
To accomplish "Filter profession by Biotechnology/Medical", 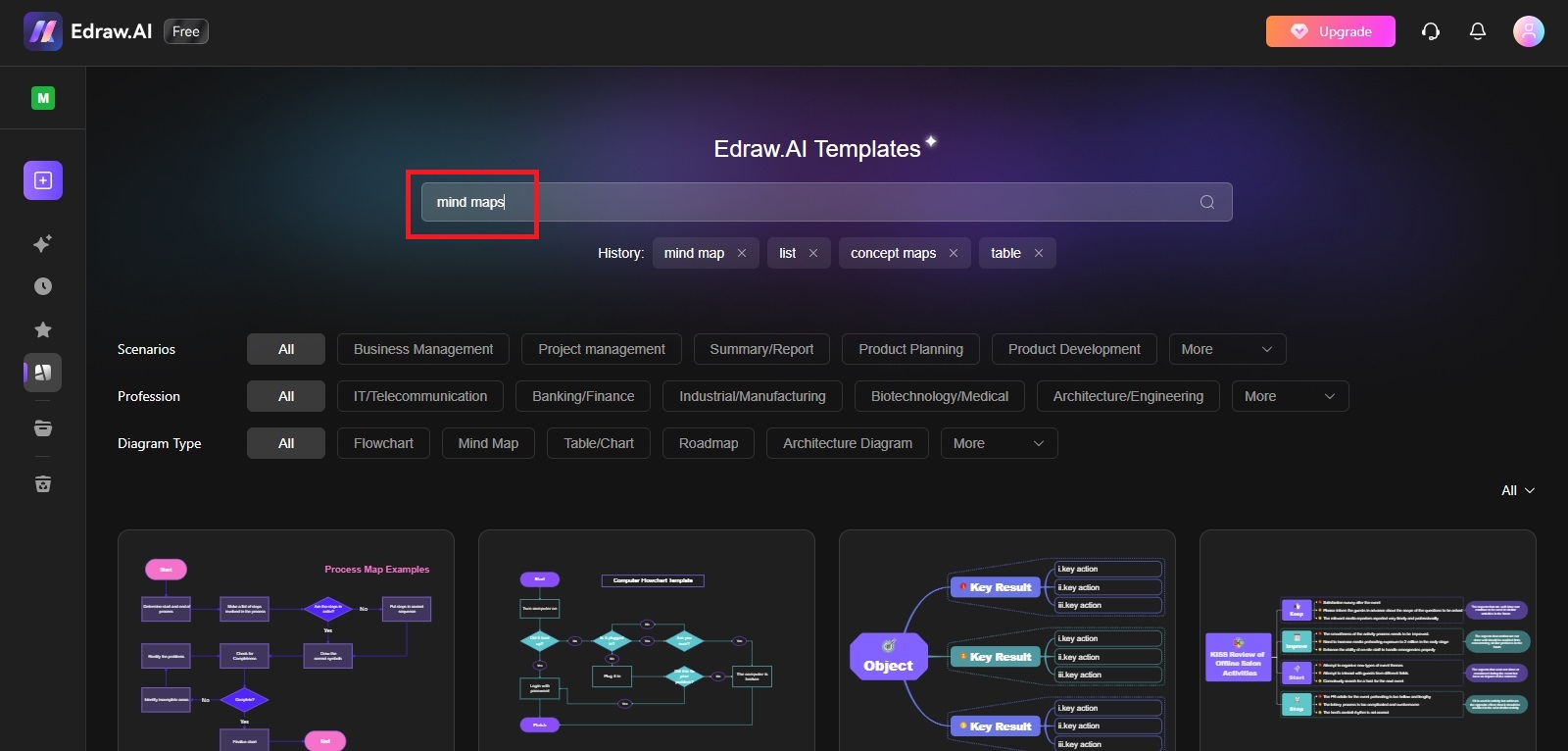I will point(940,396).
